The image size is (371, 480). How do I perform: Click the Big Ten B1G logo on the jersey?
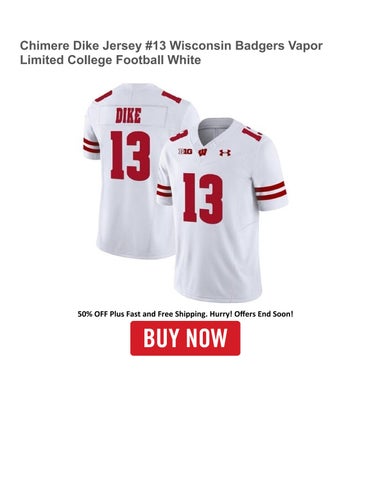(x=185, y=151)
